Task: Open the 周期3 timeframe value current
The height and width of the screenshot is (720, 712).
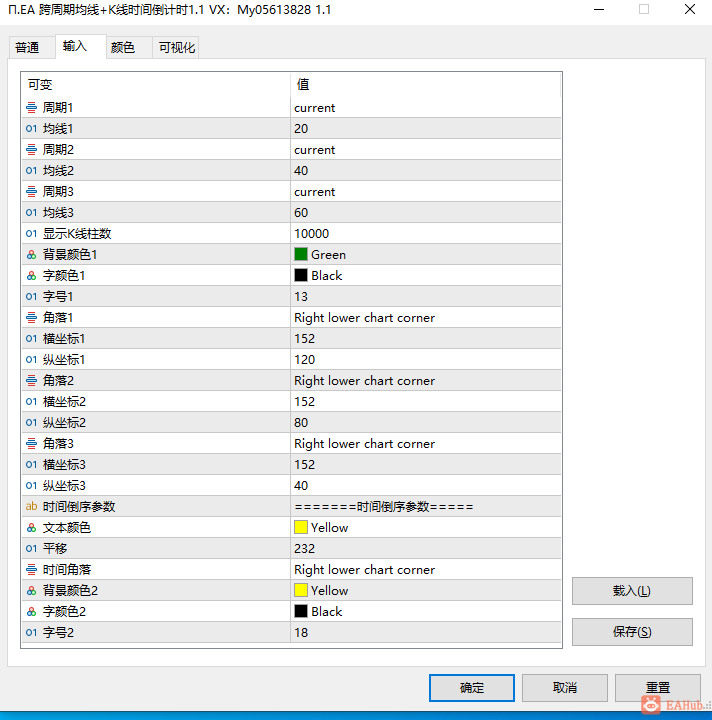Action: 426,191
